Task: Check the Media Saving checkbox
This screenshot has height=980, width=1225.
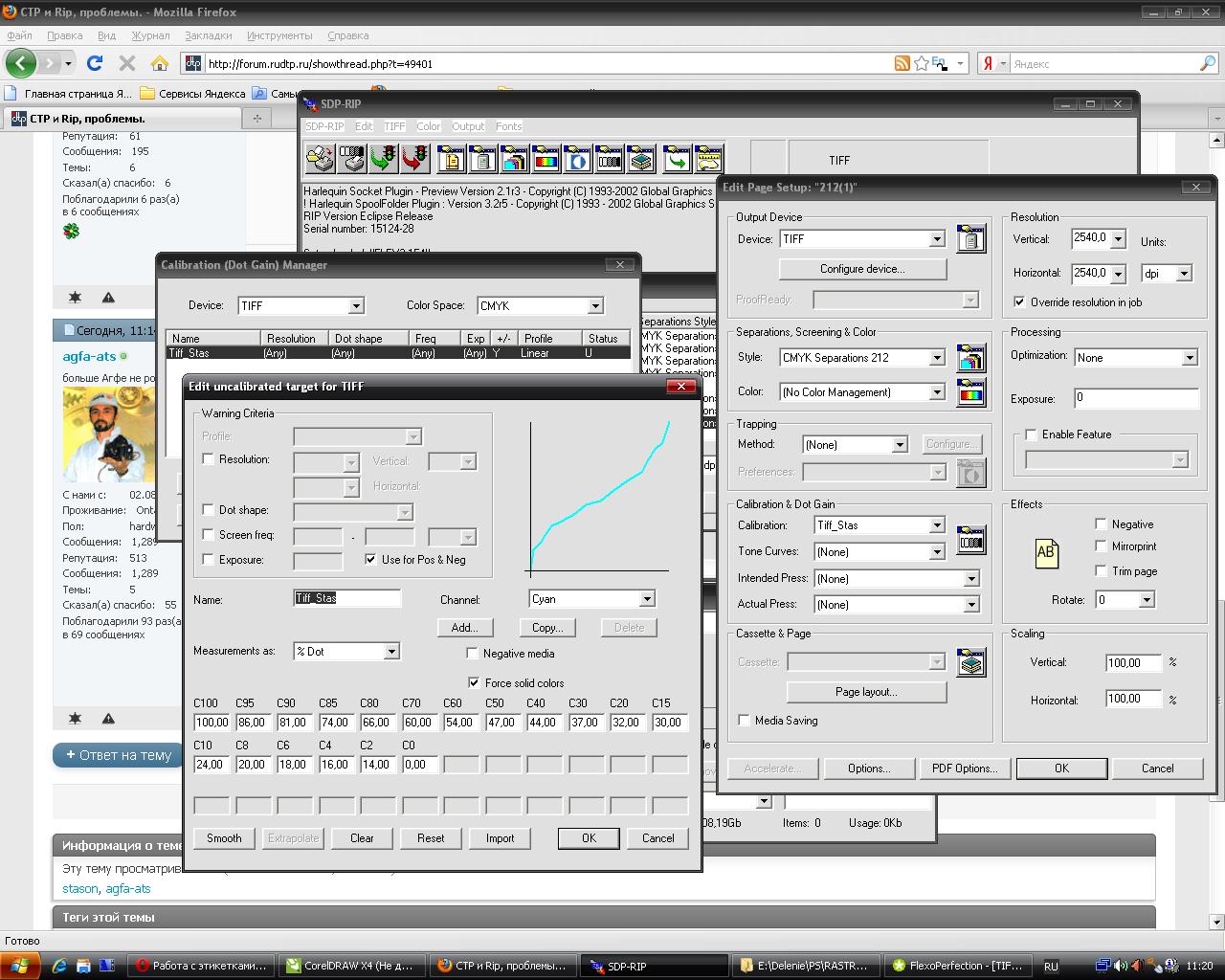Action: 744,721
